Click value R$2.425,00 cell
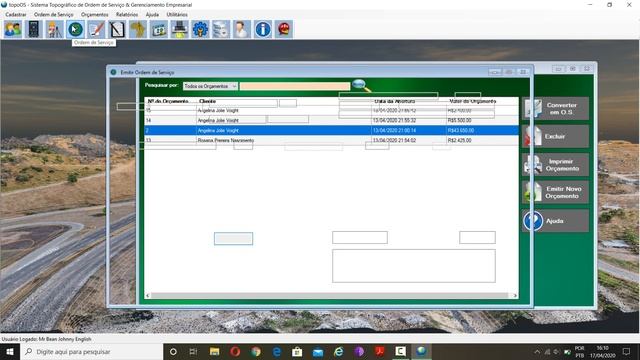The width and height of the screenshot is (640, 360). coord(459,140)
